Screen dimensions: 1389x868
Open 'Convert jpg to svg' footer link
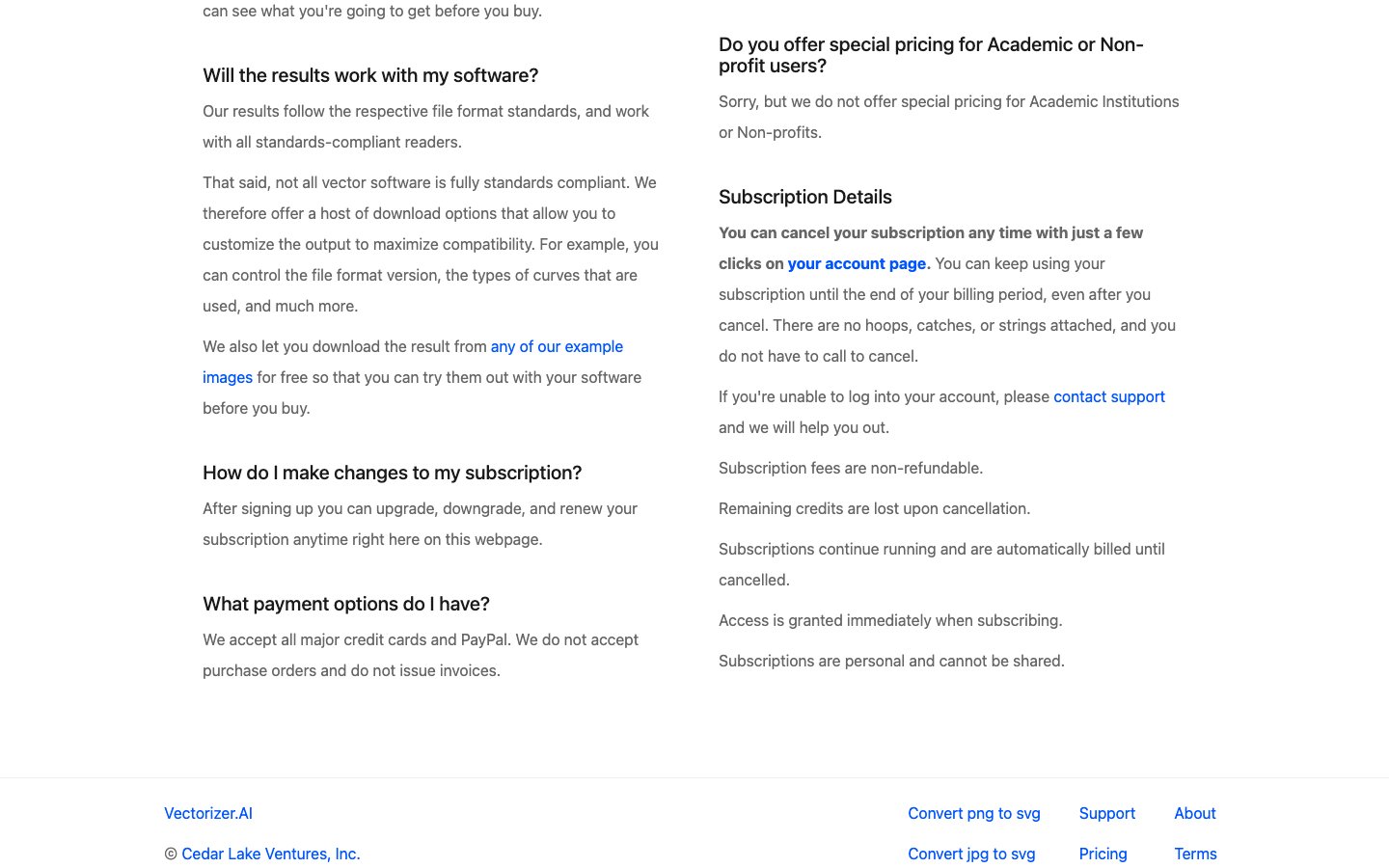[971, 854]
